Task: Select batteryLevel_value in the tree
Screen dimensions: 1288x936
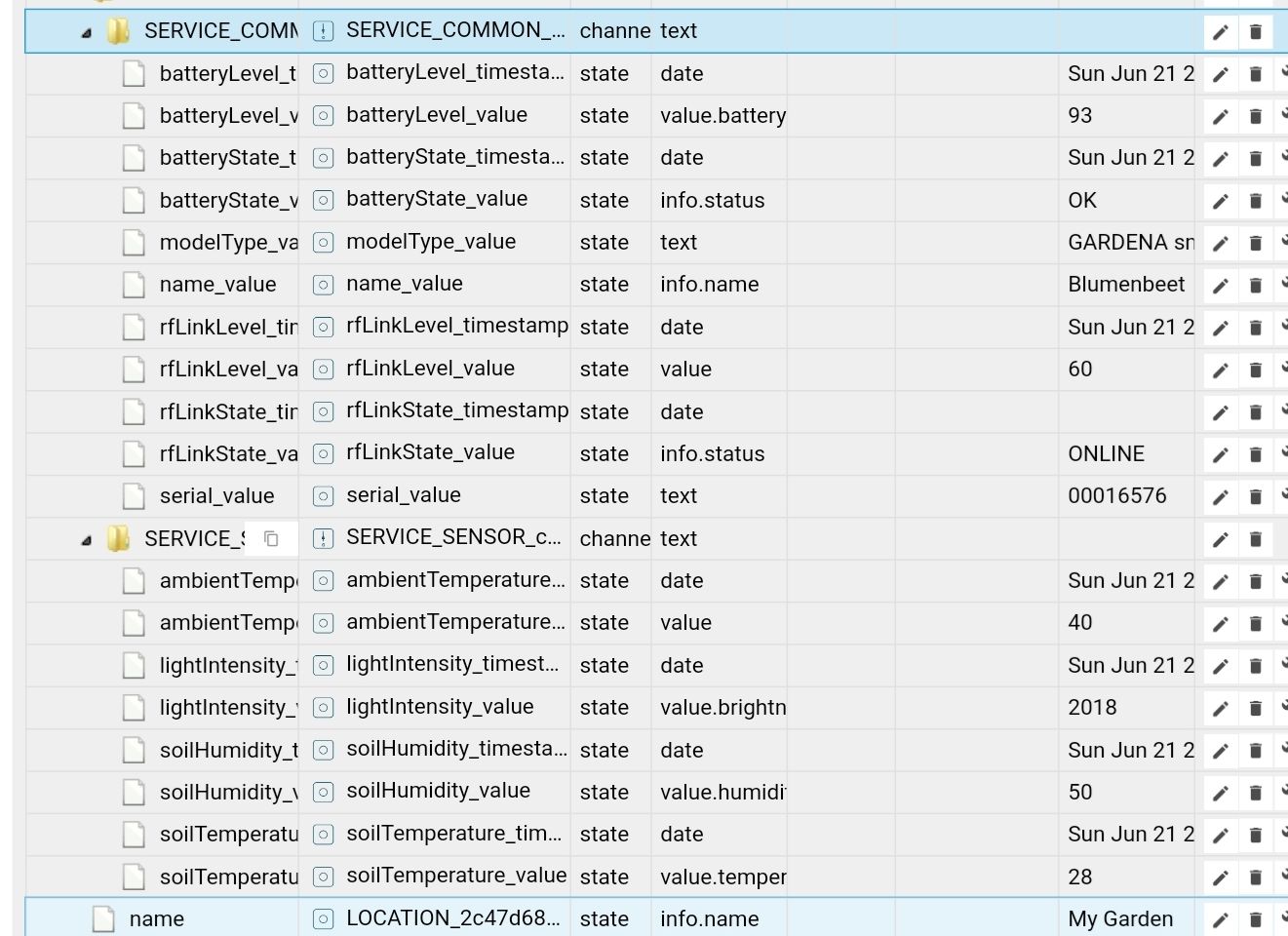Action: click(x=229, y=116)
